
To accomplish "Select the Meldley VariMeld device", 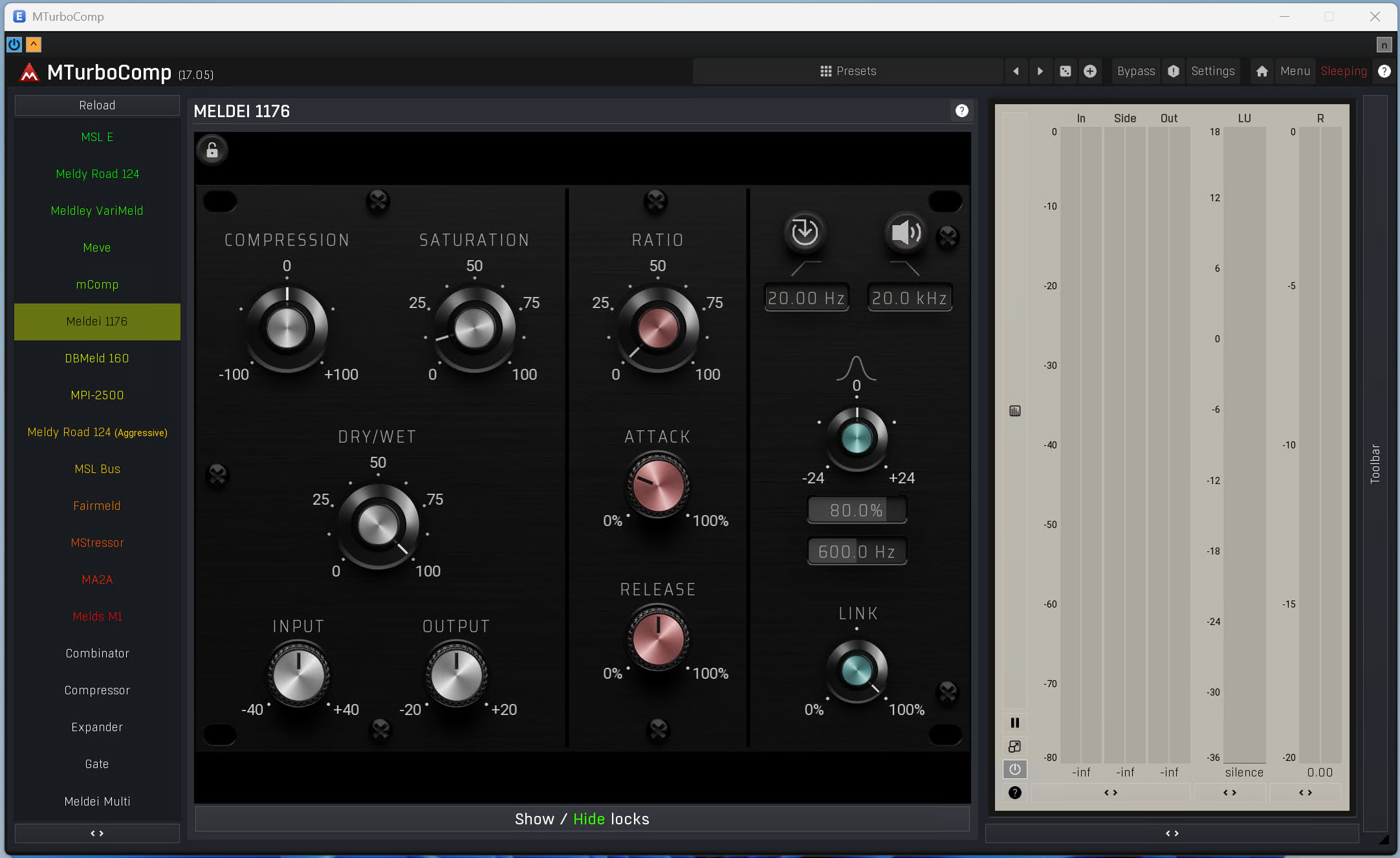I will click(97, 211).
